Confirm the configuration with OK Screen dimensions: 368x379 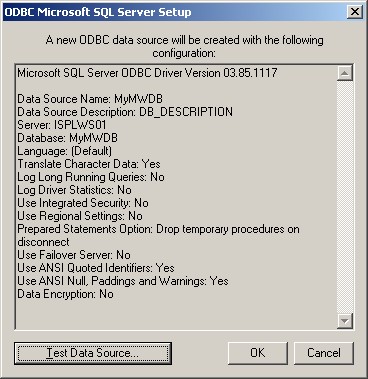258,353
